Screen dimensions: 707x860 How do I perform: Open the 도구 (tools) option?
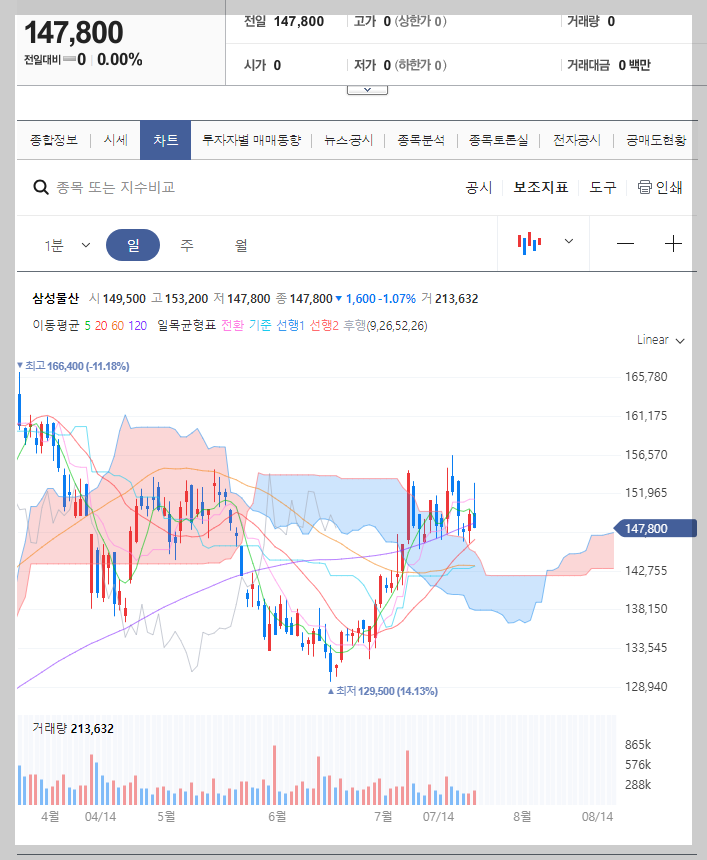(x=603, y=188)
